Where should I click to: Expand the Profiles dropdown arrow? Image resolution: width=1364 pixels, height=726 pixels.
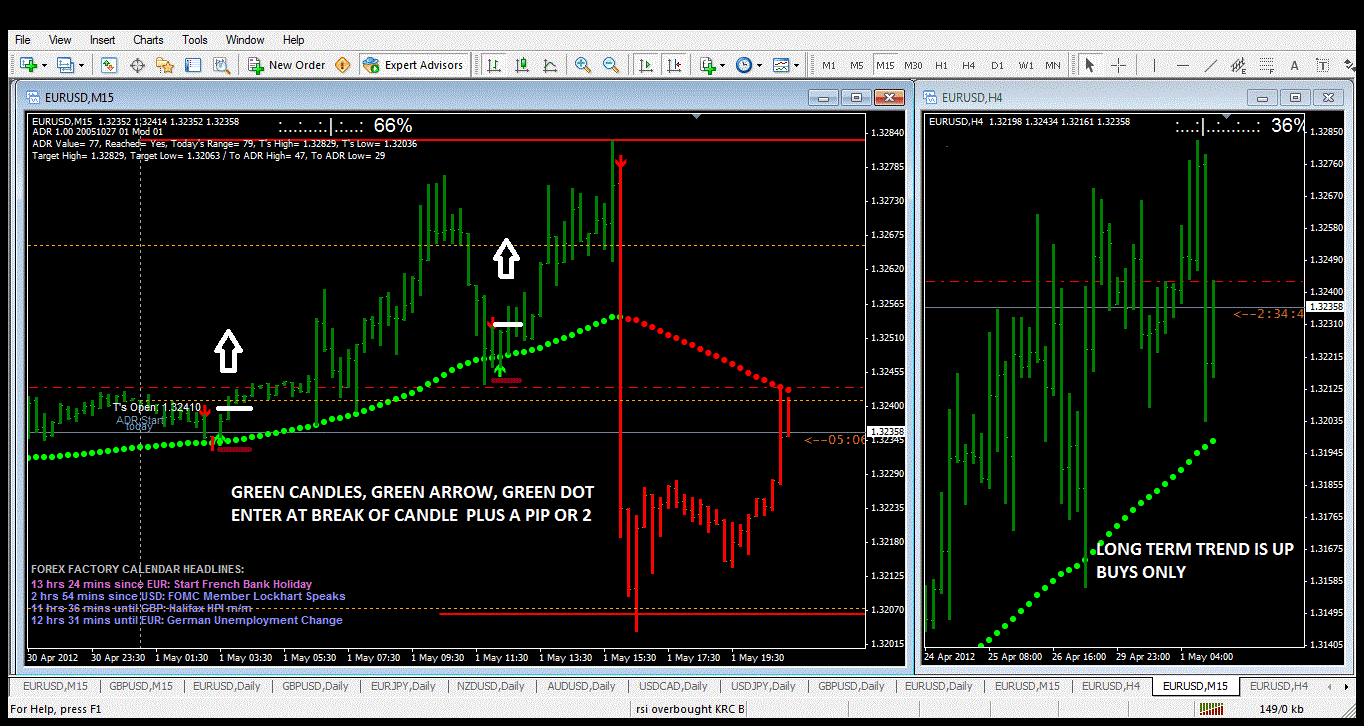click(82, 65)
